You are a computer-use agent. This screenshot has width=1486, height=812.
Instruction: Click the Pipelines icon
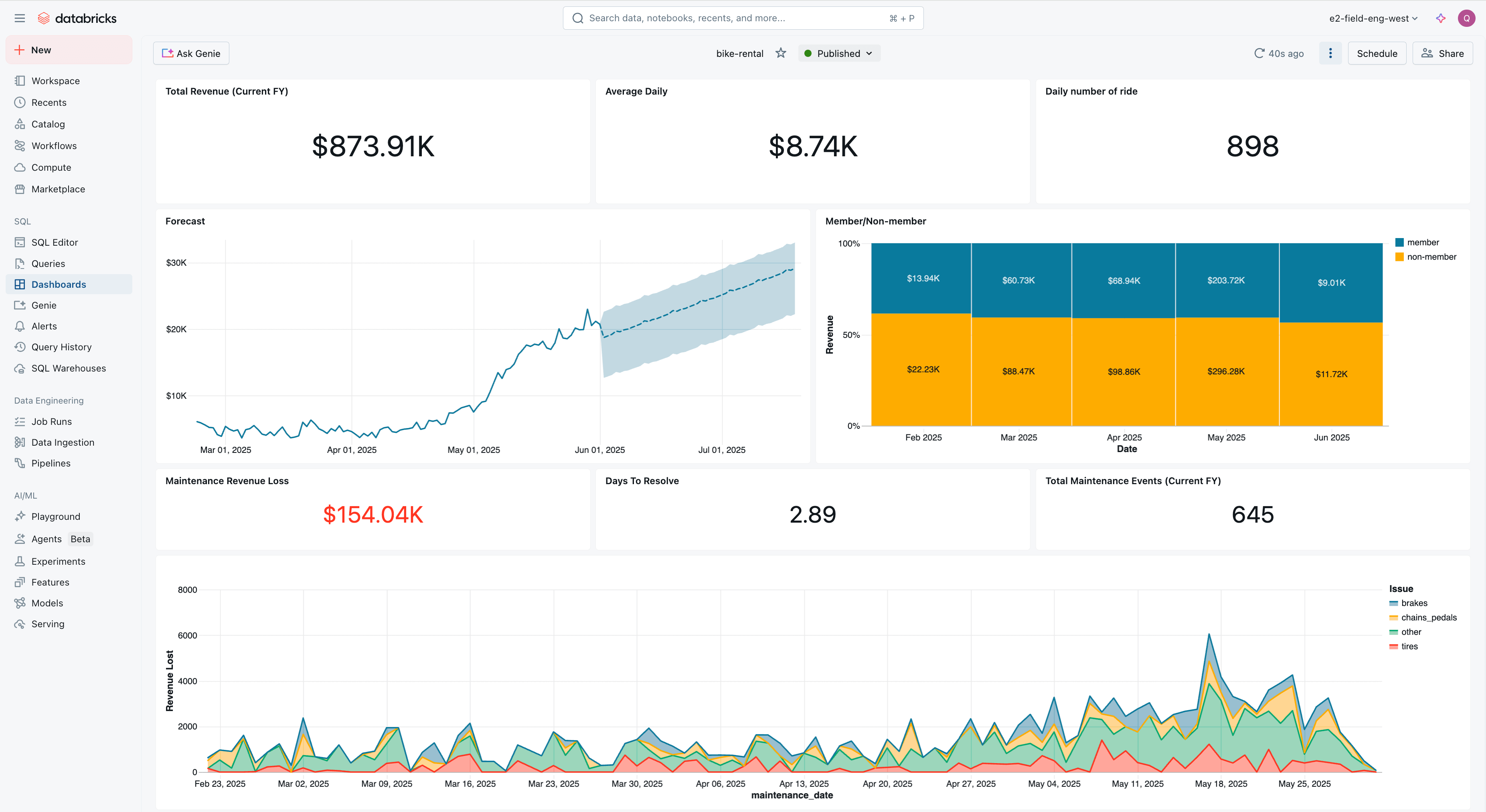pos(20,463)
